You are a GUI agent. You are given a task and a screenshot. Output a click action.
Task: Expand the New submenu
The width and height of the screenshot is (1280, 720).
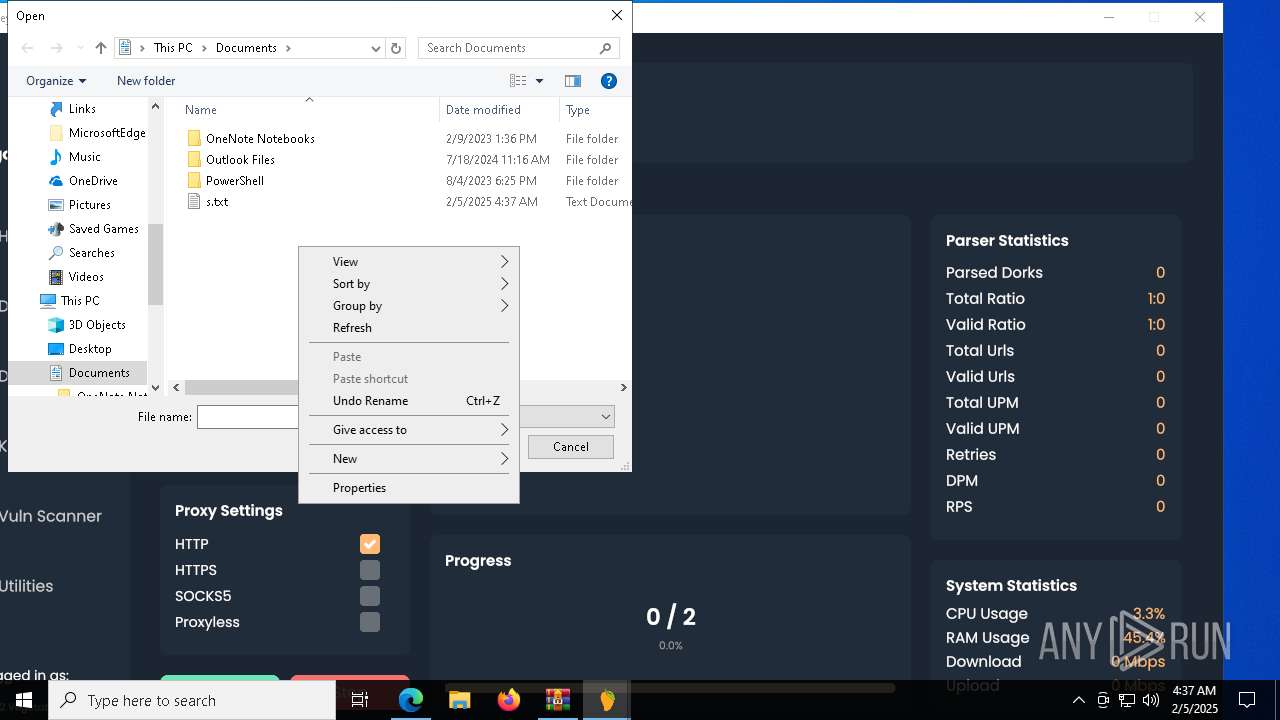(409, 459)
